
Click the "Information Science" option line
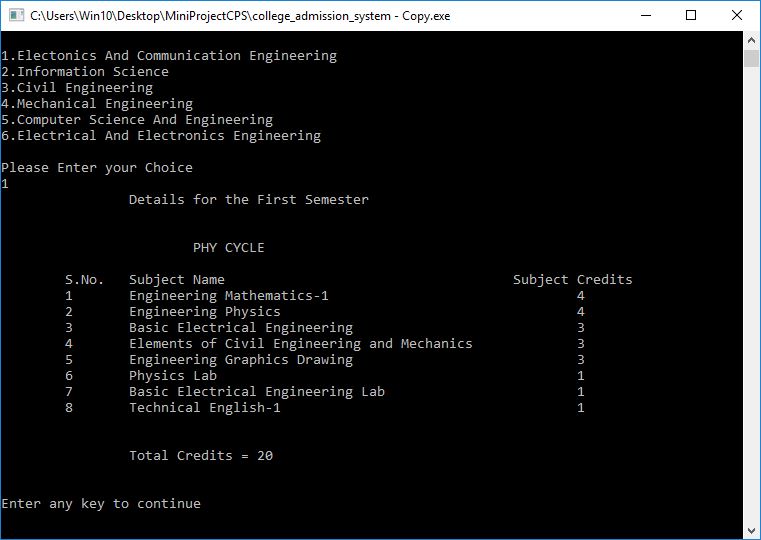[85, 71]
